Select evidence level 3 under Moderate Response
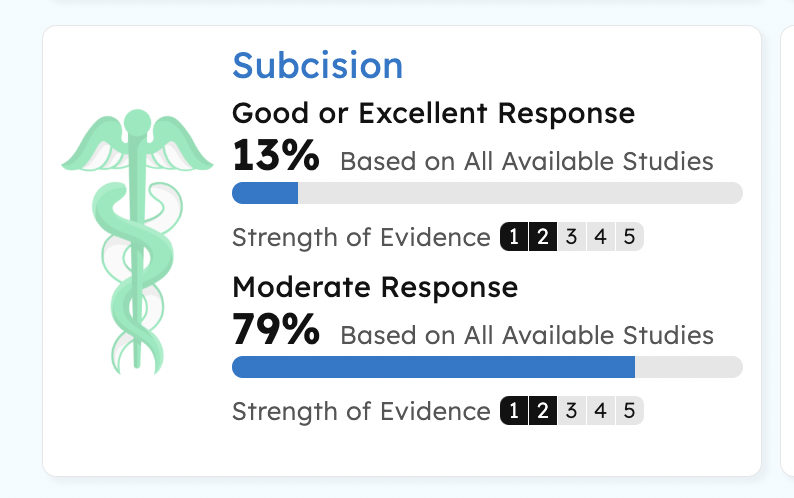Screen dimensions: 794x498 point(572,410)
